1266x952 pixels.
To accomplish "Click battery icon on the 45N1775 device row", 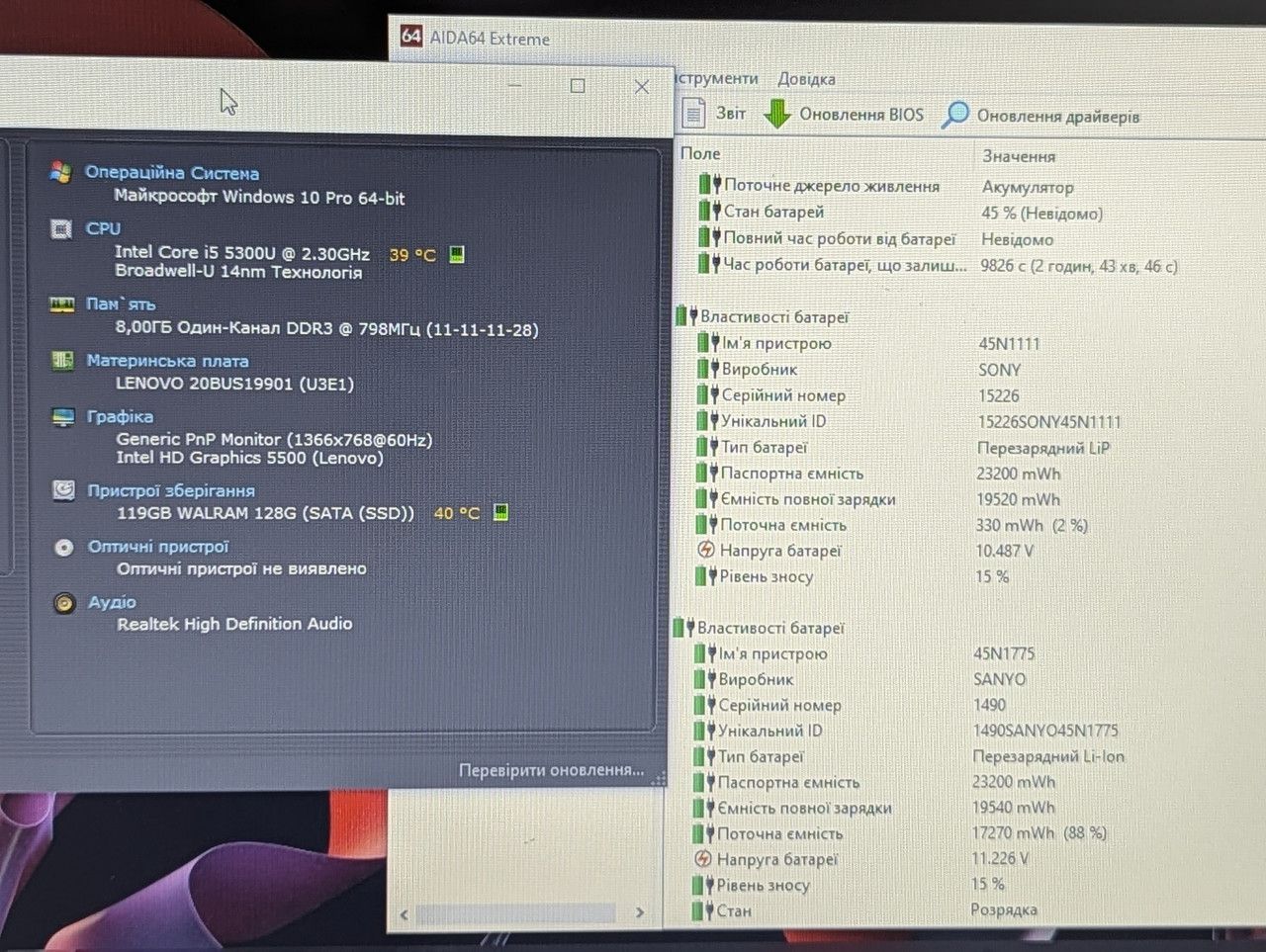I will tap(704, 653).
